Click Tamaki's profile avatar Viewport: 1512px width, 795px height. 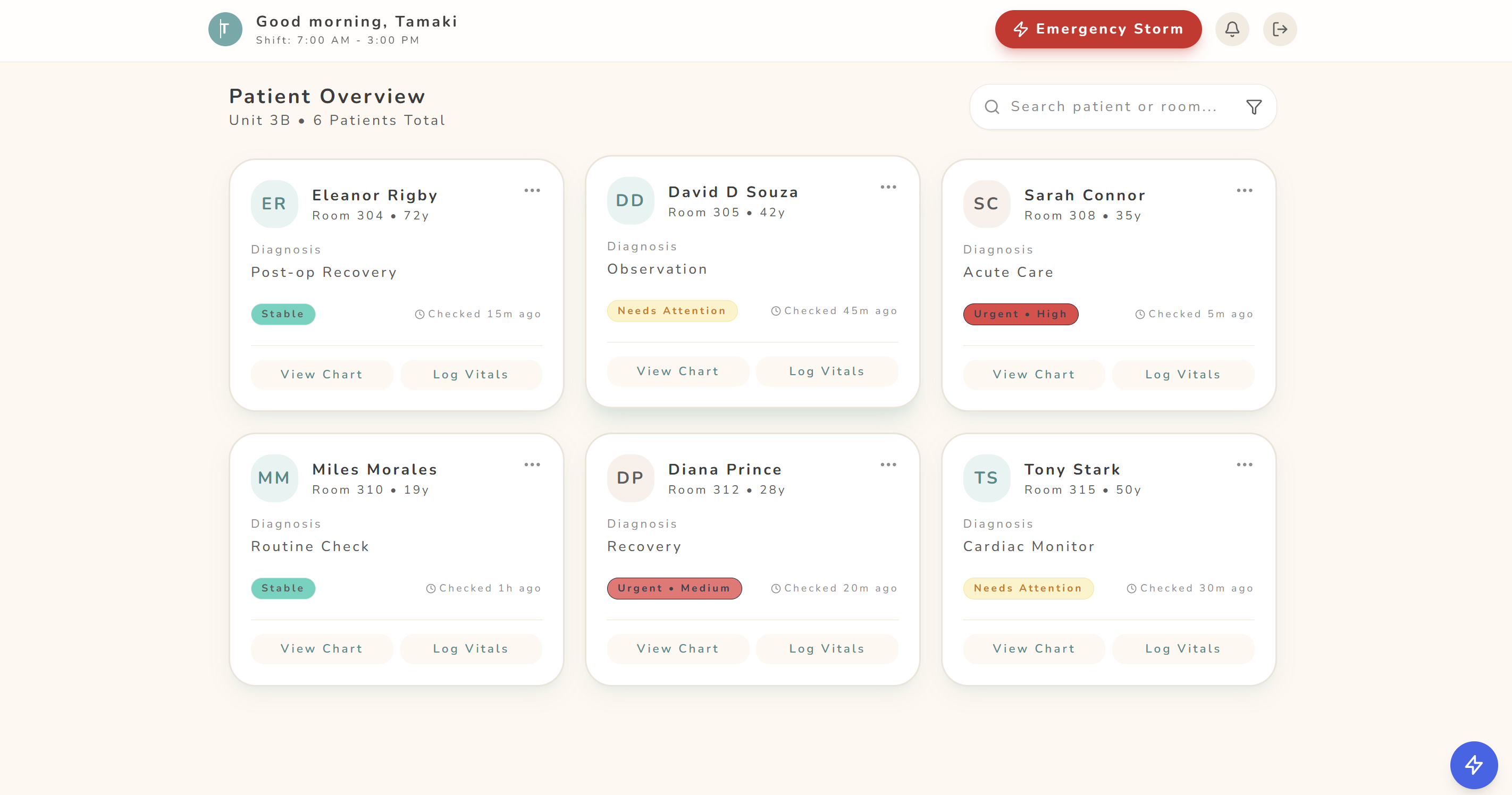225,29
